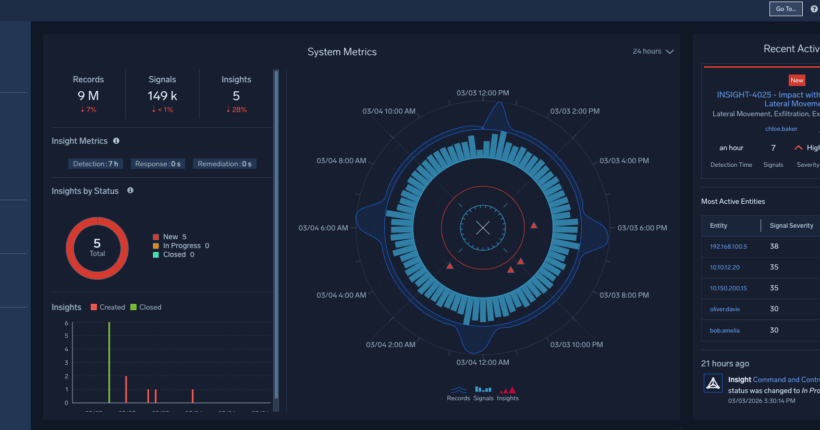820x430 pixels.
Task: Click the Detection: 7 h badge
Action: point(95,164)
